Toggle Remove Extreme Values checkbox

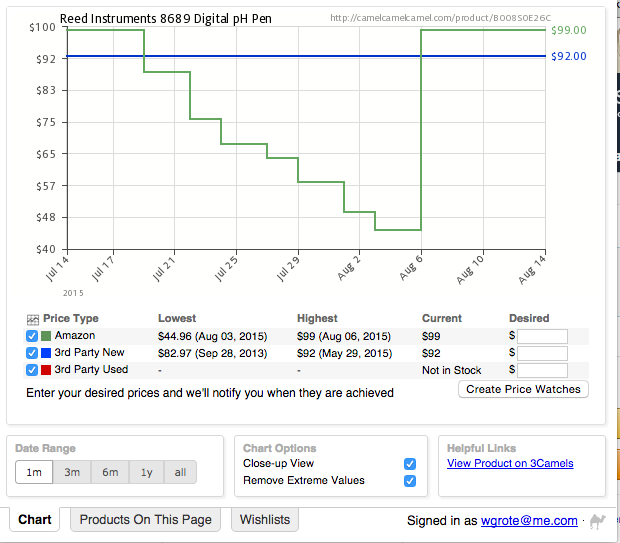410,481
